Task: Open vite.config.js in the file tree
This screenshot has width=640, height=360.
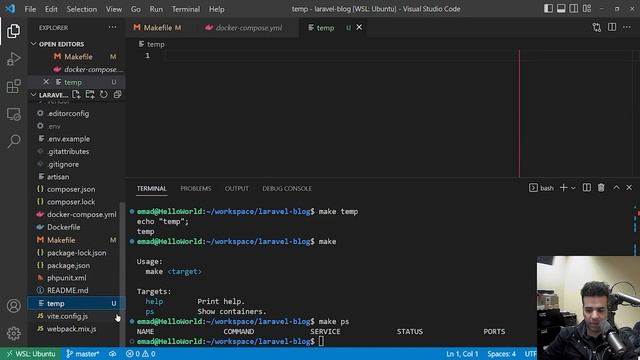Action: 67,316
